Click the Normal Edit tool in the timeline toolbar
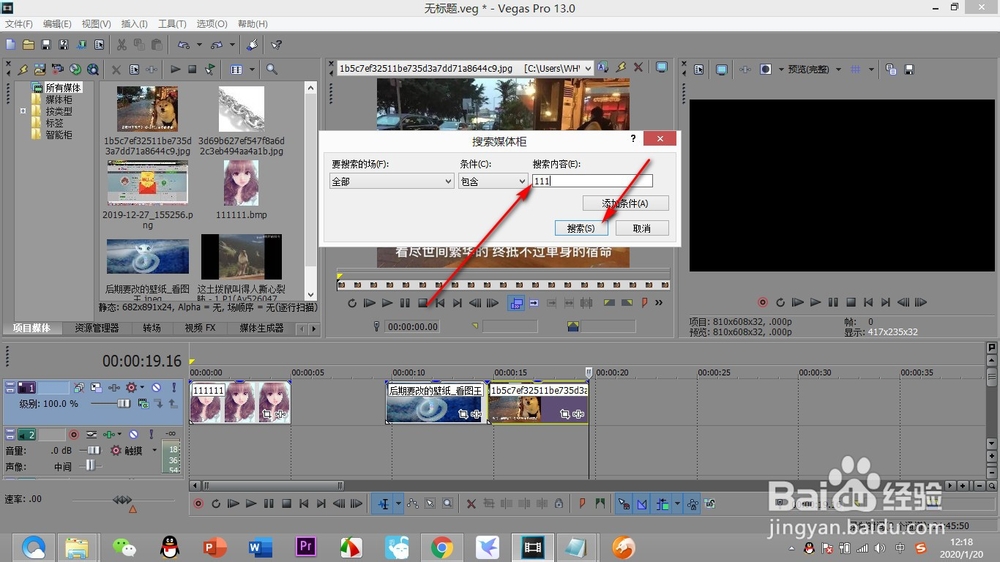Screen dimensions: 1000x562 383,504
